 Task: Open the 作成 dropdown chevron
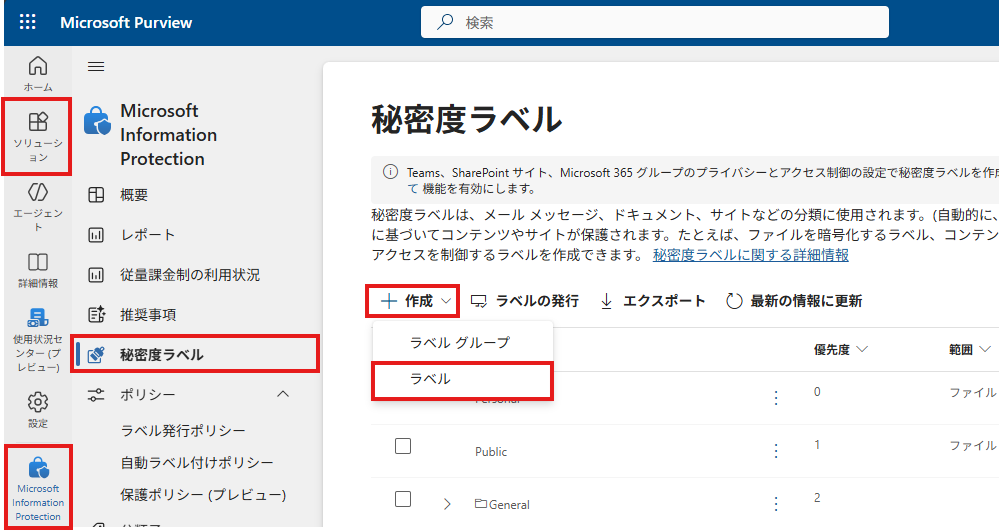coord(447,301)
